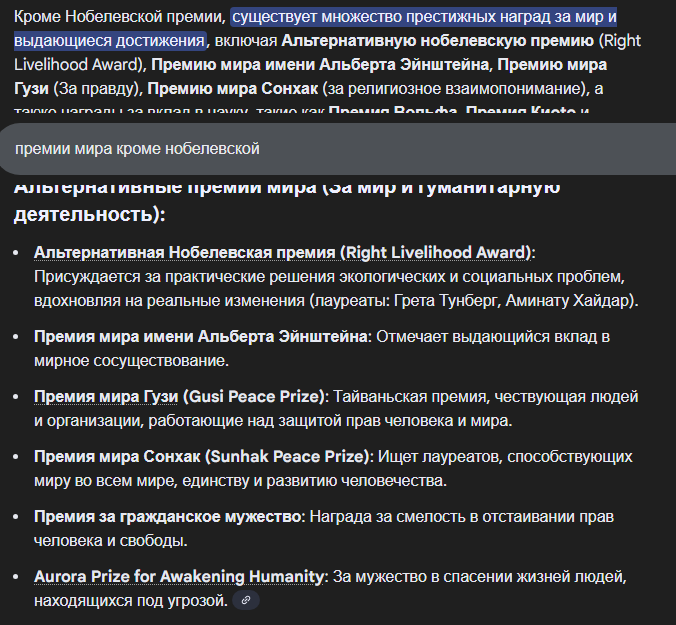
Task: Focus the search field reading "премии мира кроме нобелевской"
Action: (138, 149)
